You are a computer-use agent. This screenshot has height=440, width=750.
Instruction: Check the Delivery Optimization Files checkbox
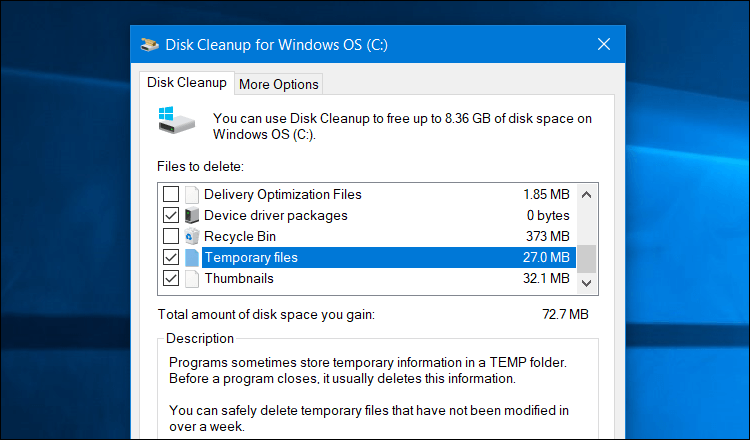(171, 194)
